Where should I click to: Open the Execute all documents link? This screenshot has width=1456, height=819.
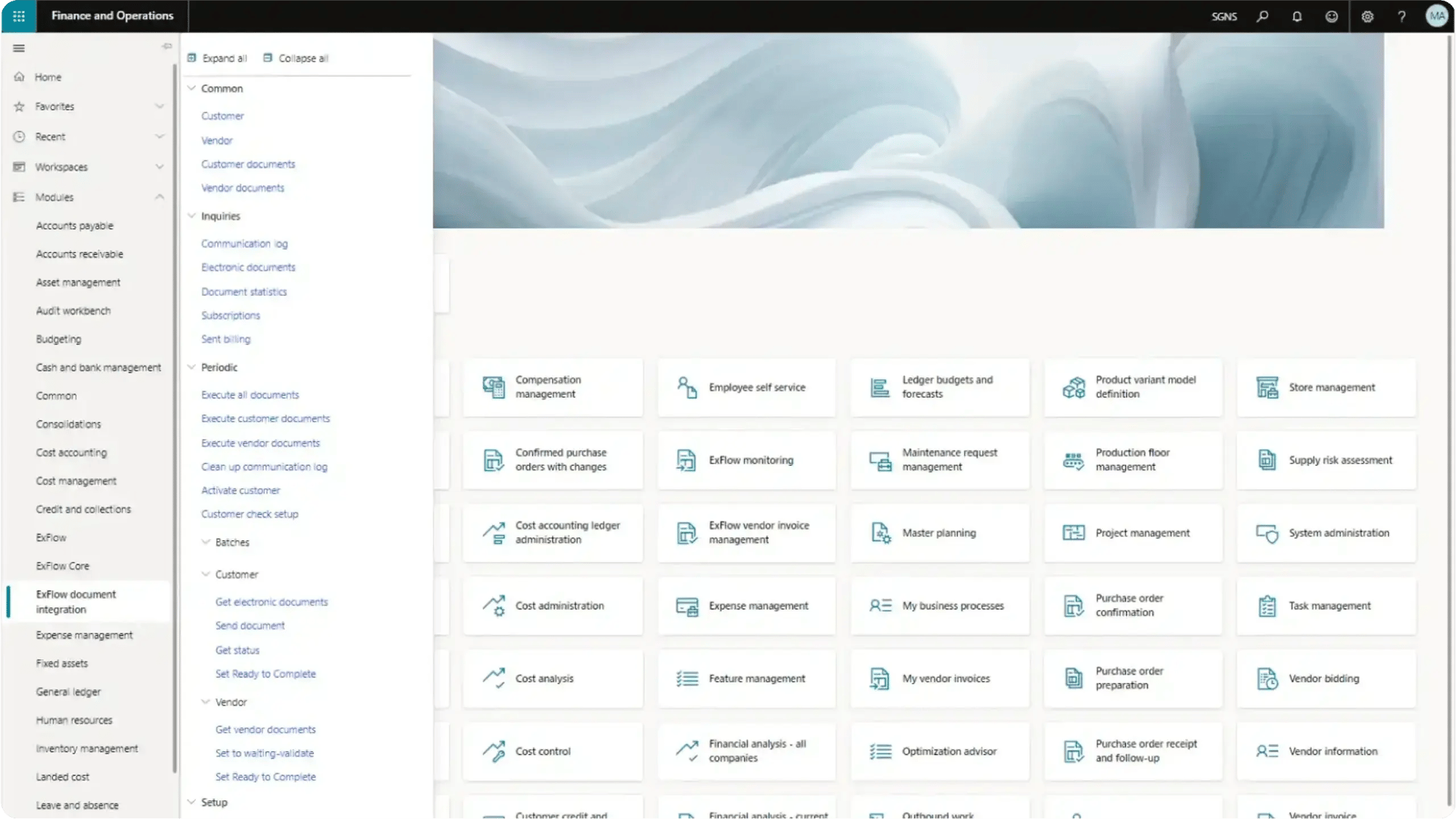tap(249, 395)
